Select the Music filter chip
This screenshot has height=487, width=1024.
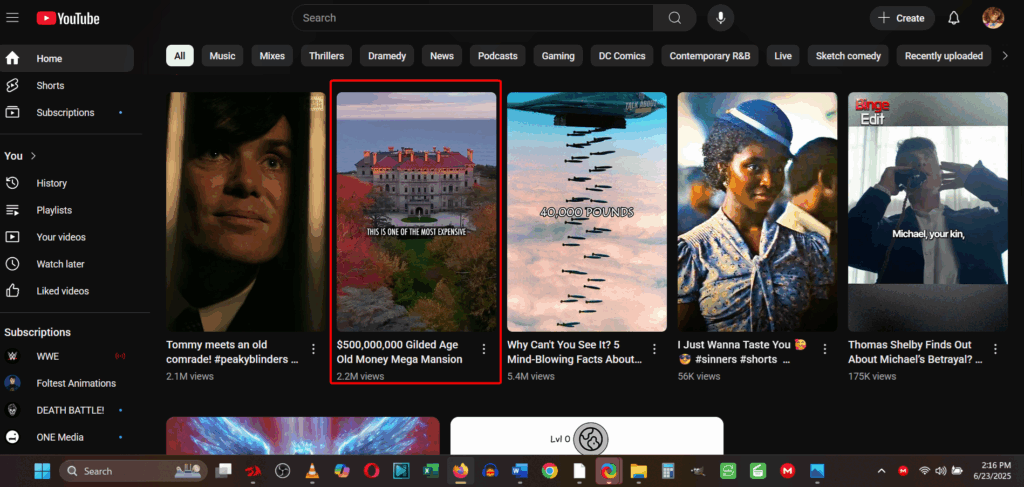click(x=222, y=55)
